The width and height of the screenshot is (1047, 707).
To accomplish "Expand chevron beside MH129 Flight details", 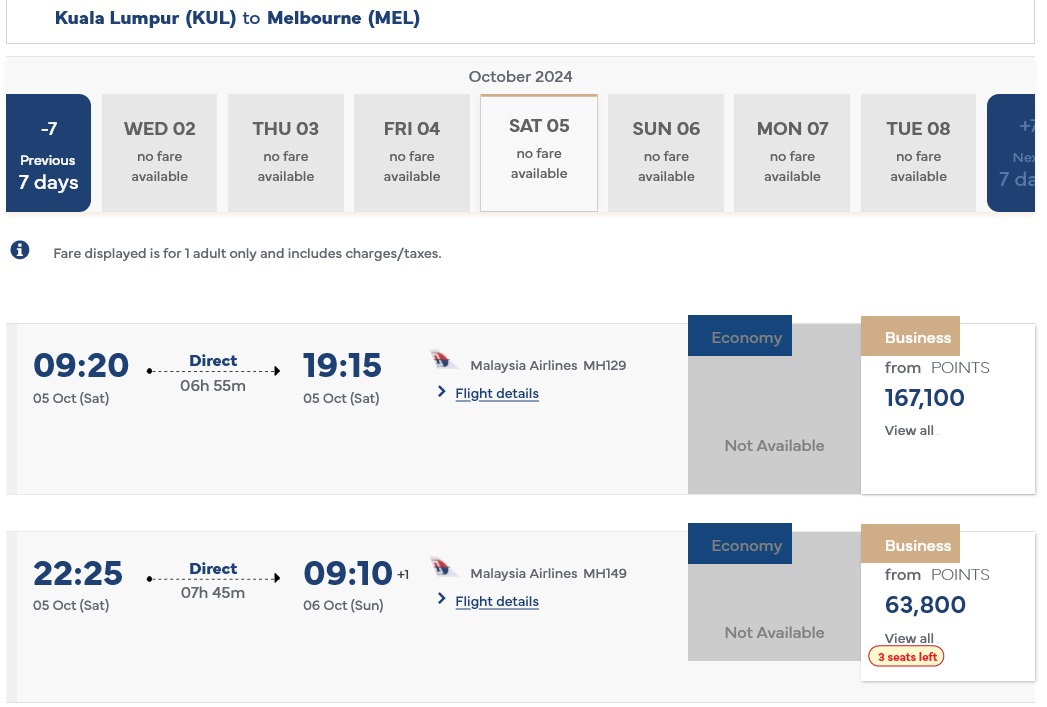I will pos(442,392).
